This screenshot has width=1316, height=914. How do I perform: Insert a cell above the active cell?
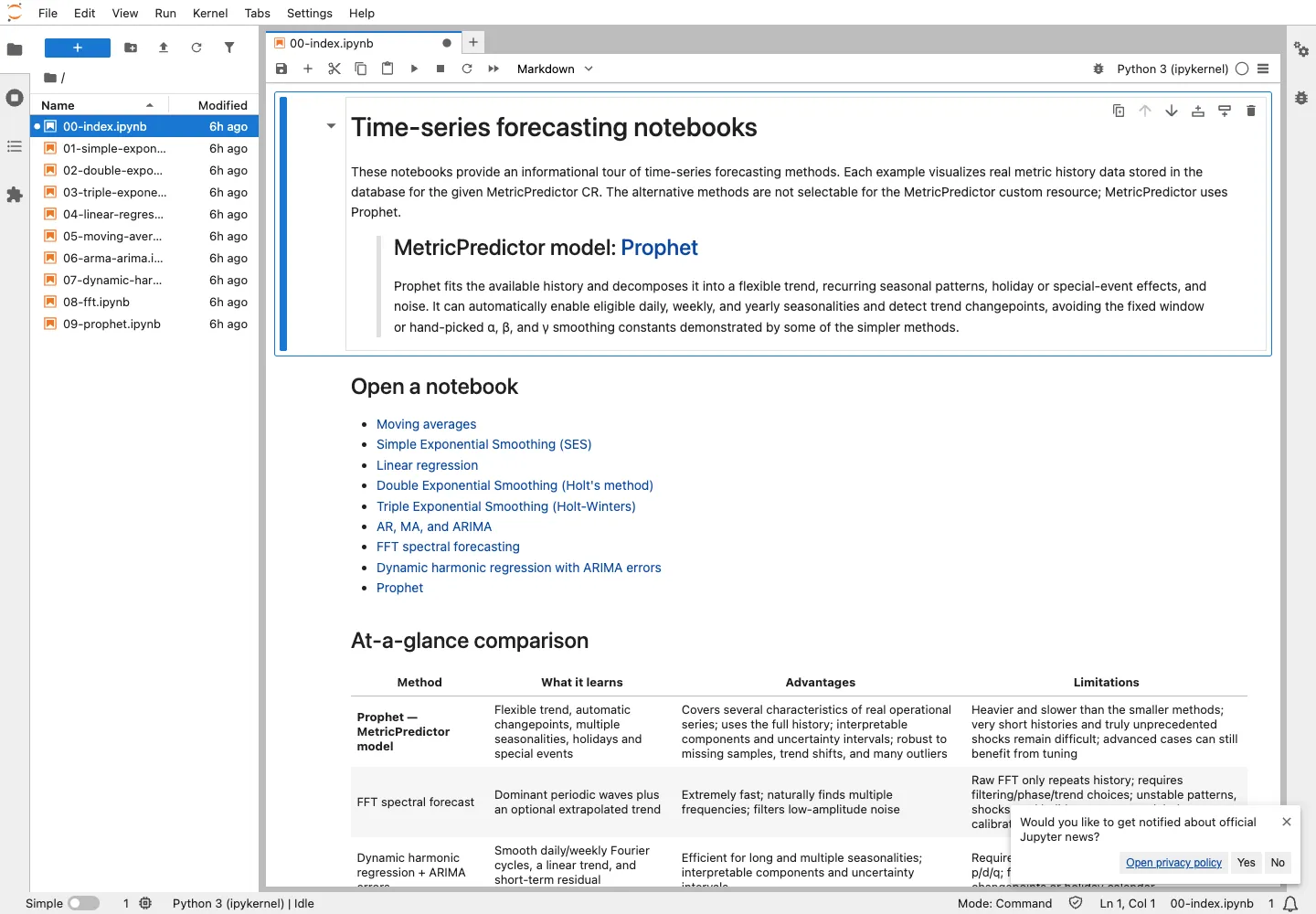(x=1198, y=111)
